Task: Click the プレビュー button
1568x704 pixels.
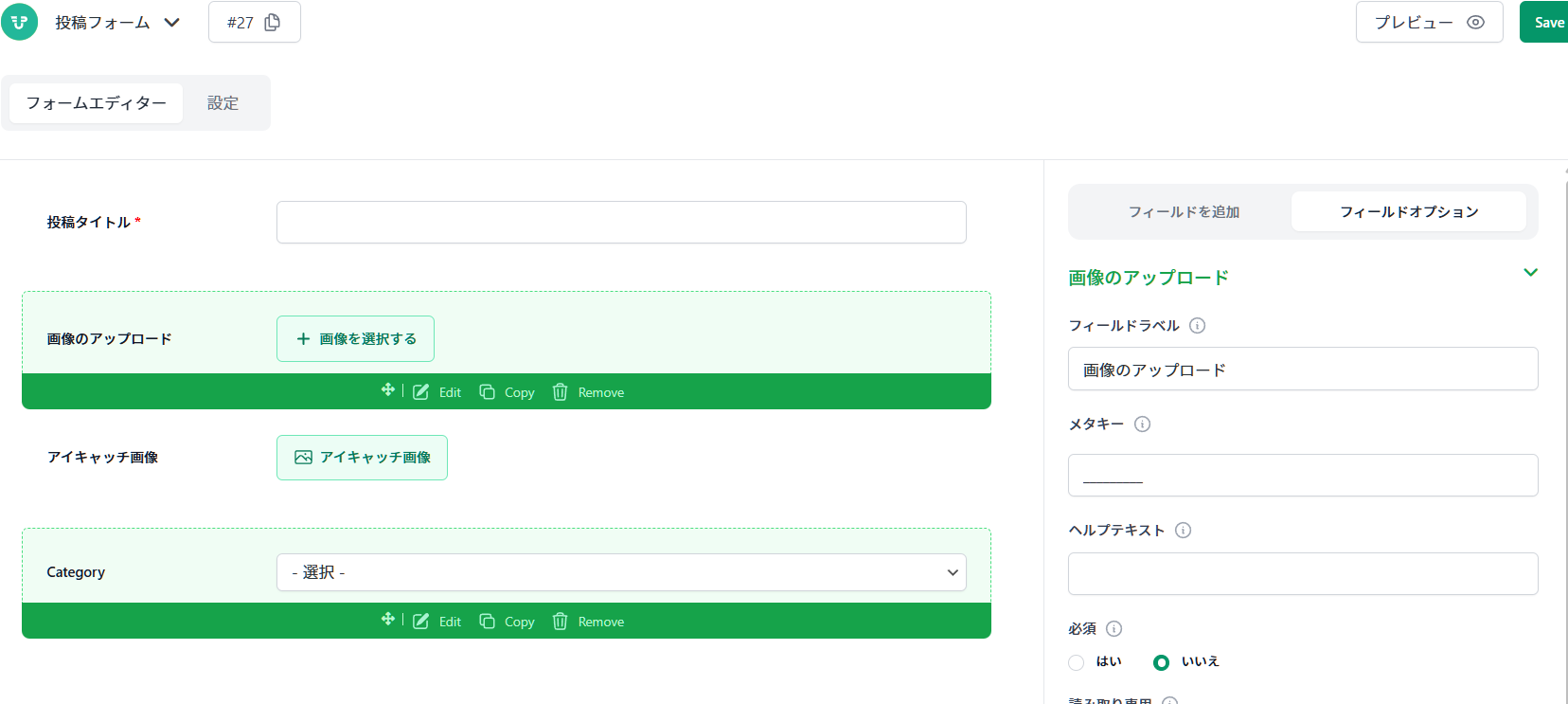Action: pyautogui.click(x=1428, y=23)
